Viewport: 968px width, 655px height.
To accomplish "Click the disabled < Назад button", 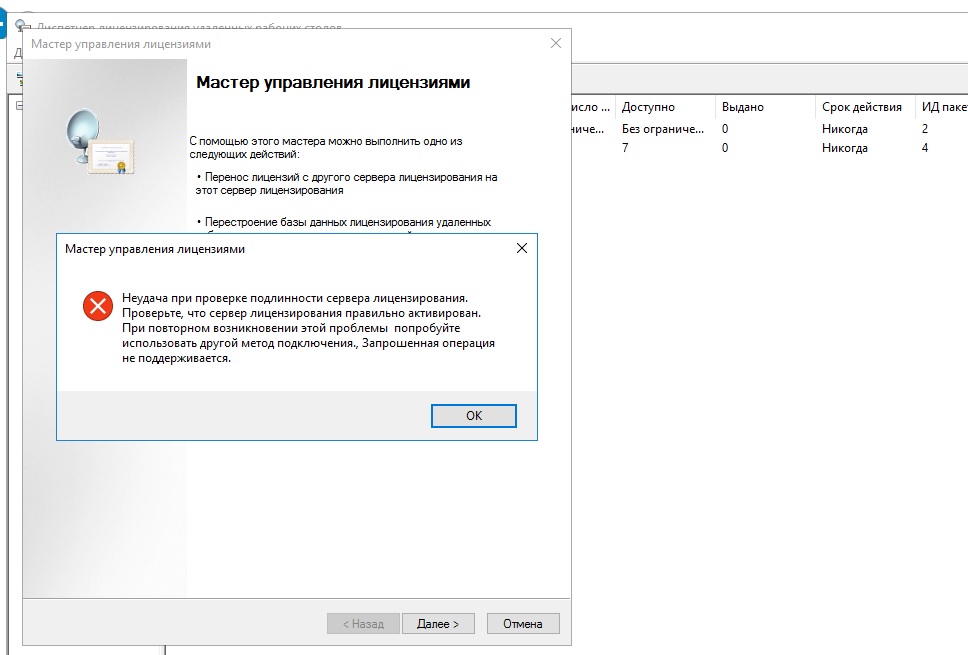I will (x=364, y=624).
